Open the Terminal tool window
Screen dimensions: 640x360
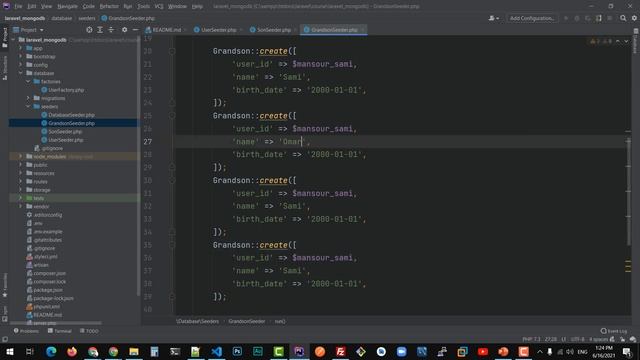[60, 331]
